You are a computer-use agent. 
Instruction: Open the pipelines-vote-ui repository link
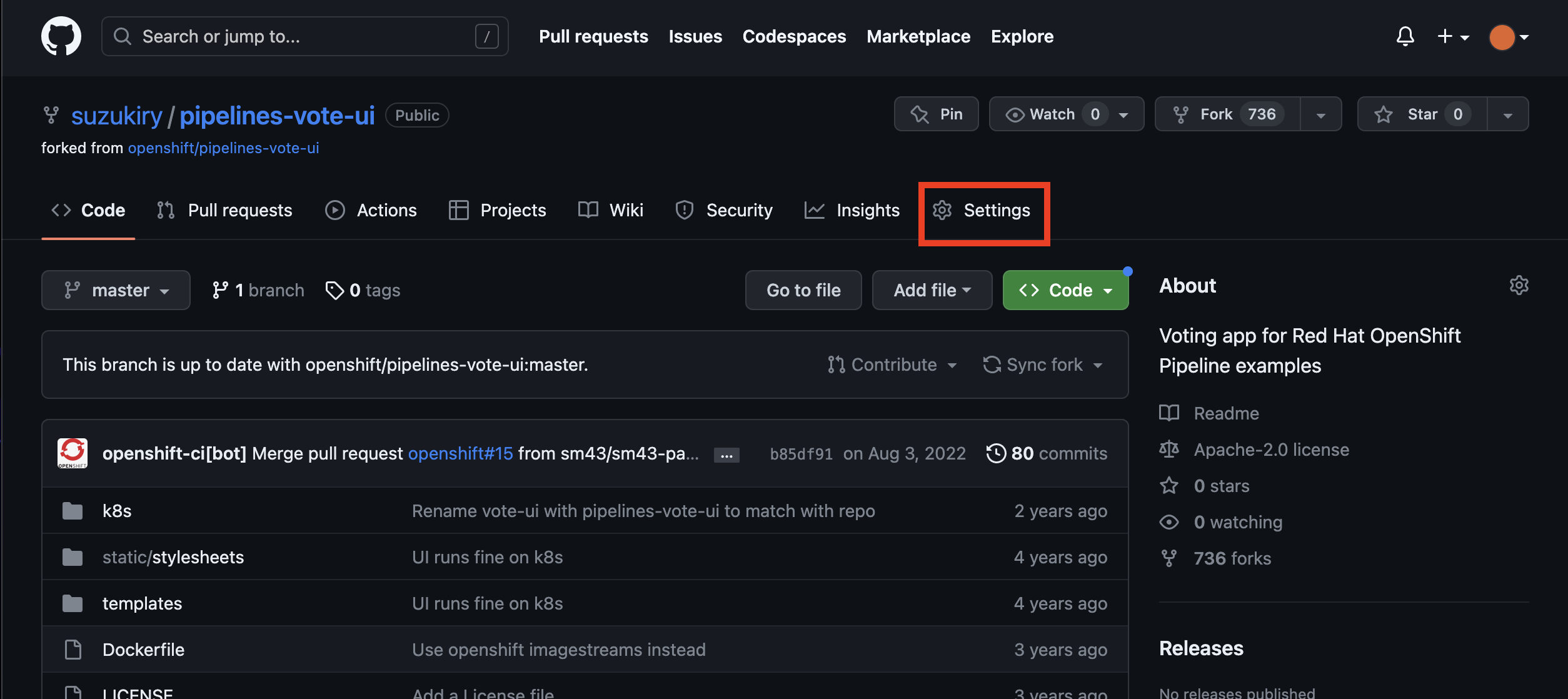277,116
